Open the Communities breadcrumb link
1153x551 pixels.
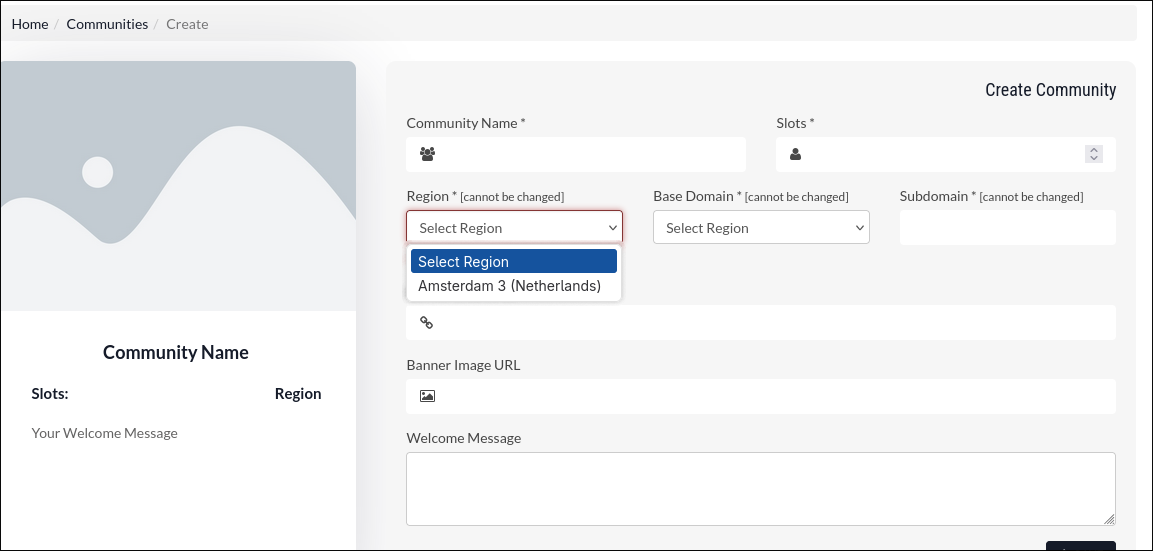click(107, 24)
